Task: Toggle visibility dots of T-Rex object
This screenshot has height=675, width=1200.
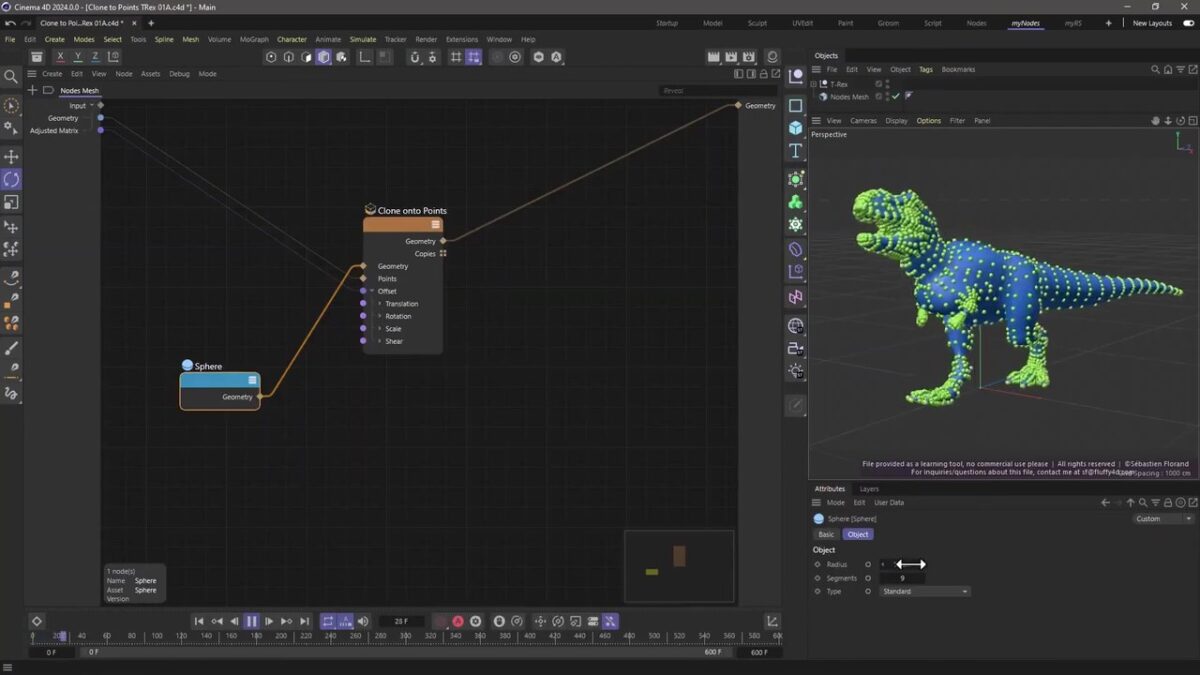Action: tap(887, 84)
